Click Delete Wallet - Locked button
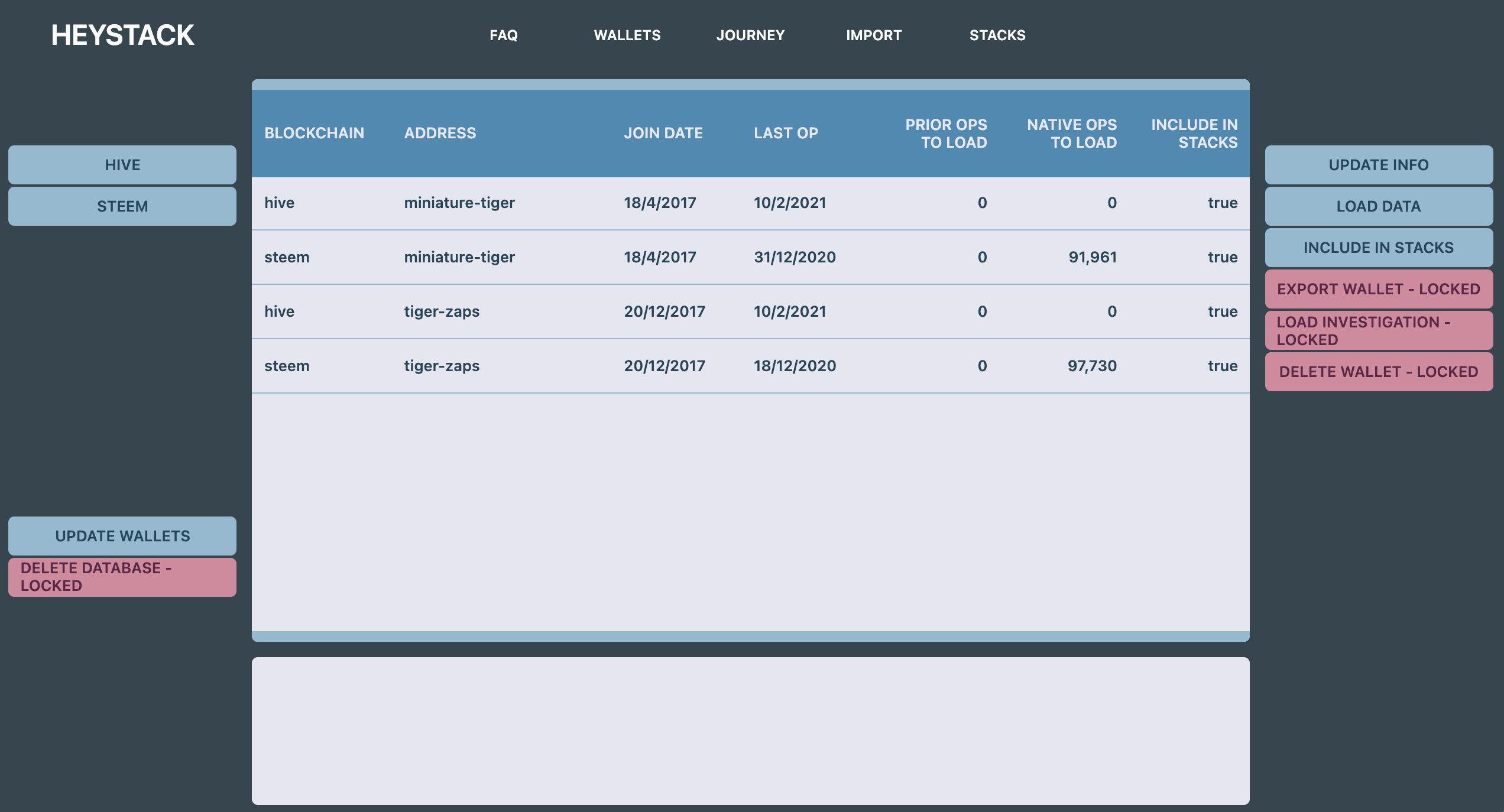Viewport: 1504px width, 812px height. click(x=1378, y=372)
